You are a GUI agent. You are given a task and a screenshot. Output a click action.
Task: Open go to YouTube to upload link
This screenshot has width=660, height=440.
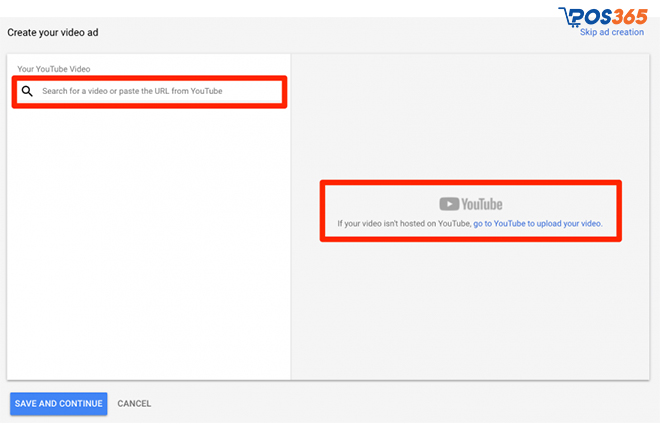(538, 224)
